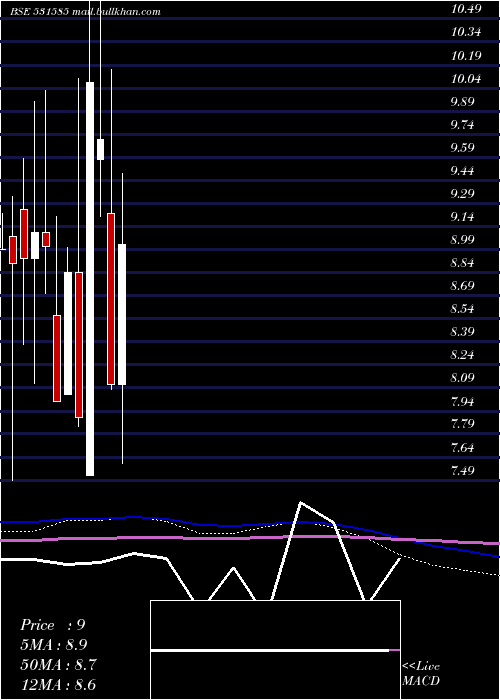This screenshot has height=700, width=500.
Task: Click the 10.19 price axis label
Action: pos(466,56)
